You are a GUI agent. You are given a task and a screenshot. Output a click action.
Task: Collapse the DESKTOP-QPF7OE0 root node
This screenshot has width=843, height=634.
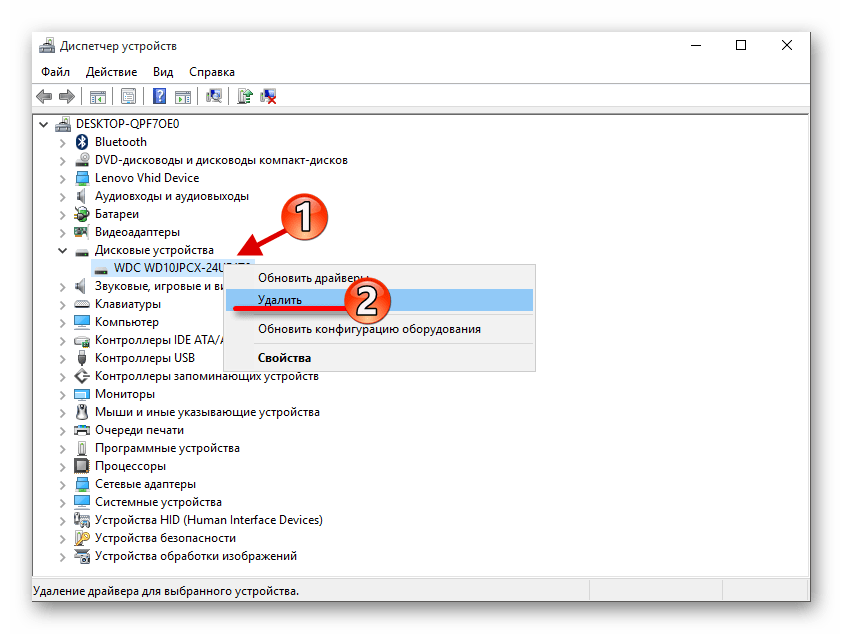(44, 124)
